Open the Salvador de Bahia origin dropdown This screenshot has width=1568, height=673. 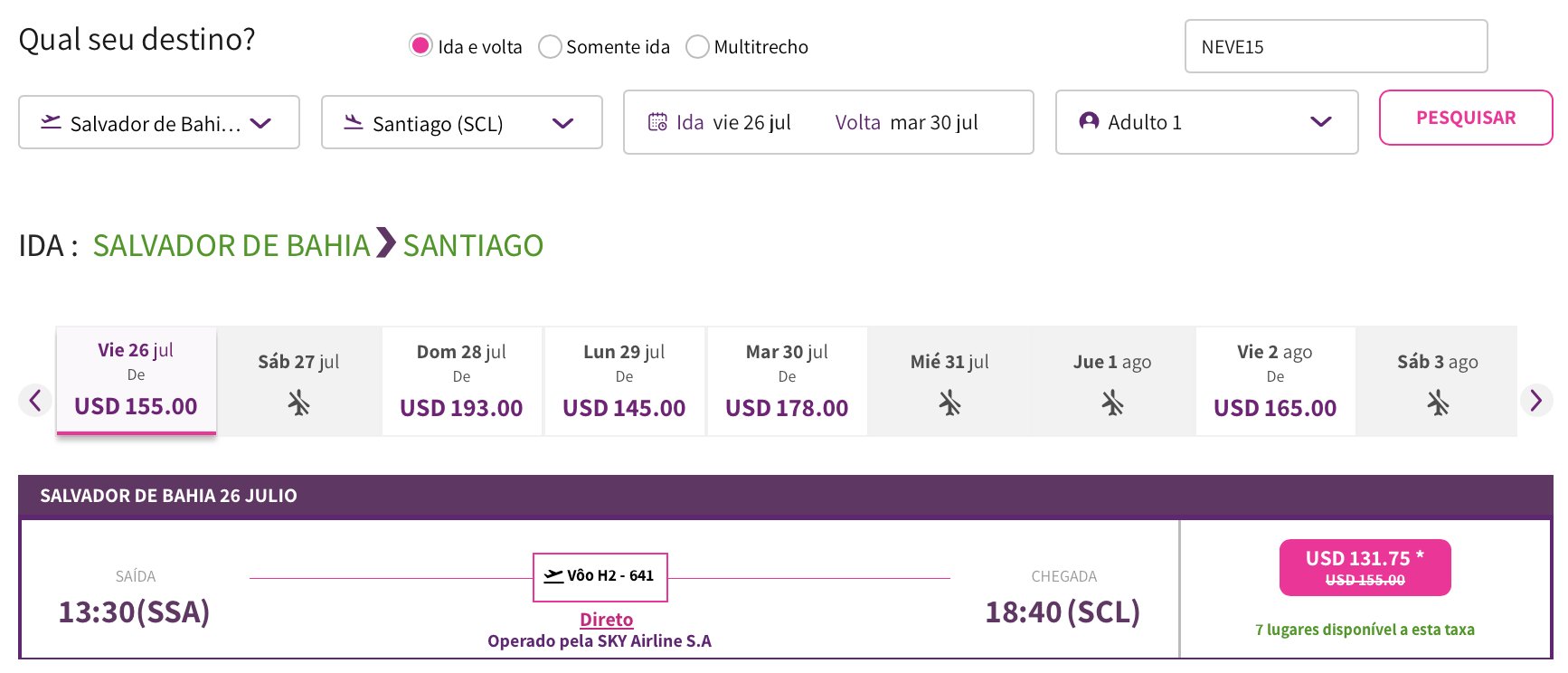pyautogui.click(x=159, y=122)
